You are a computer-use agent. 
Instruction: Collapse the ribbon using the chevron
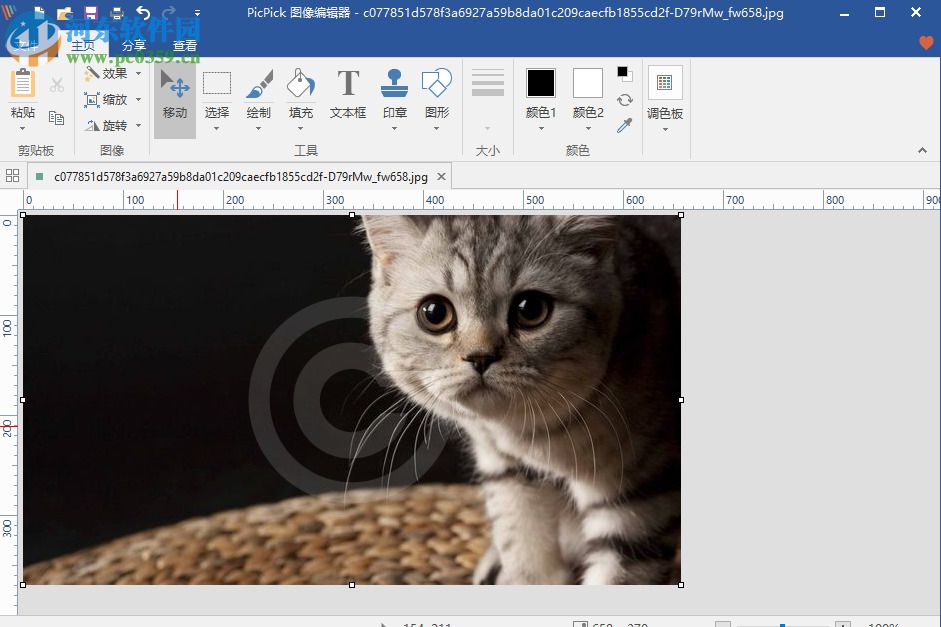coord(922,151)
